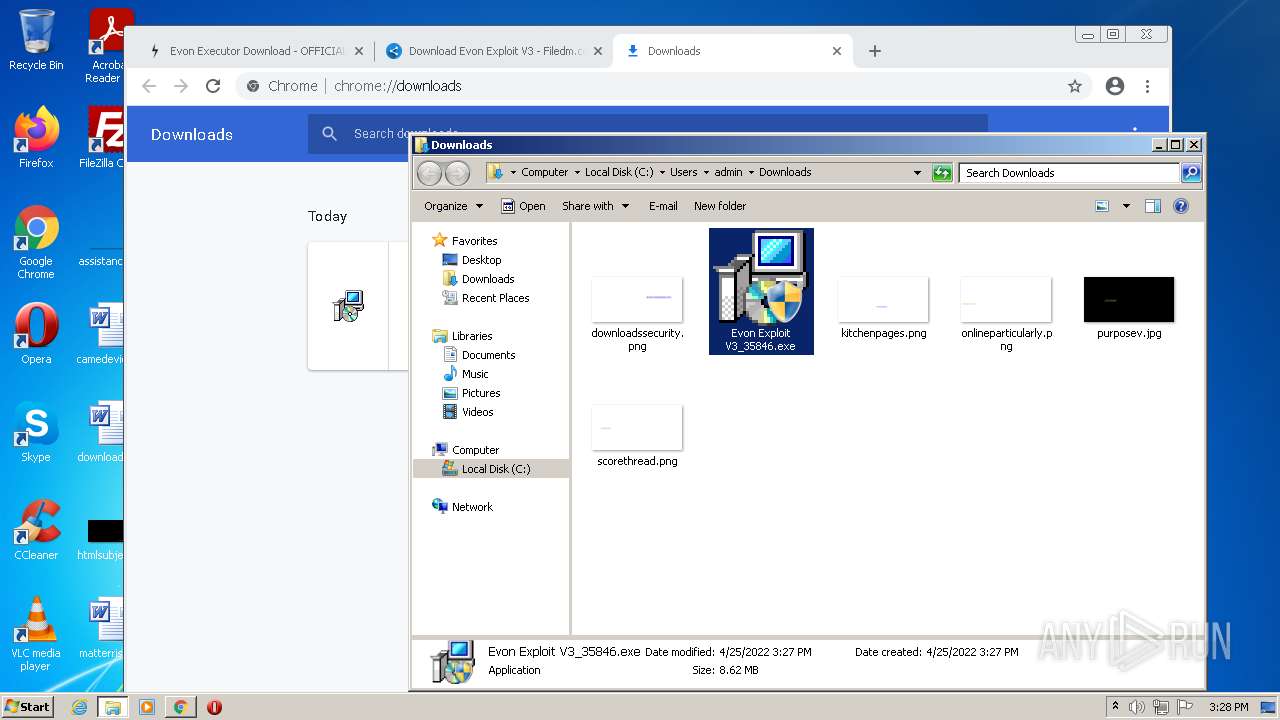The width and height of the screenshot is (1280, 720).
Task: Open Google Chrome desktop shortcut
Action: (36, 242)
